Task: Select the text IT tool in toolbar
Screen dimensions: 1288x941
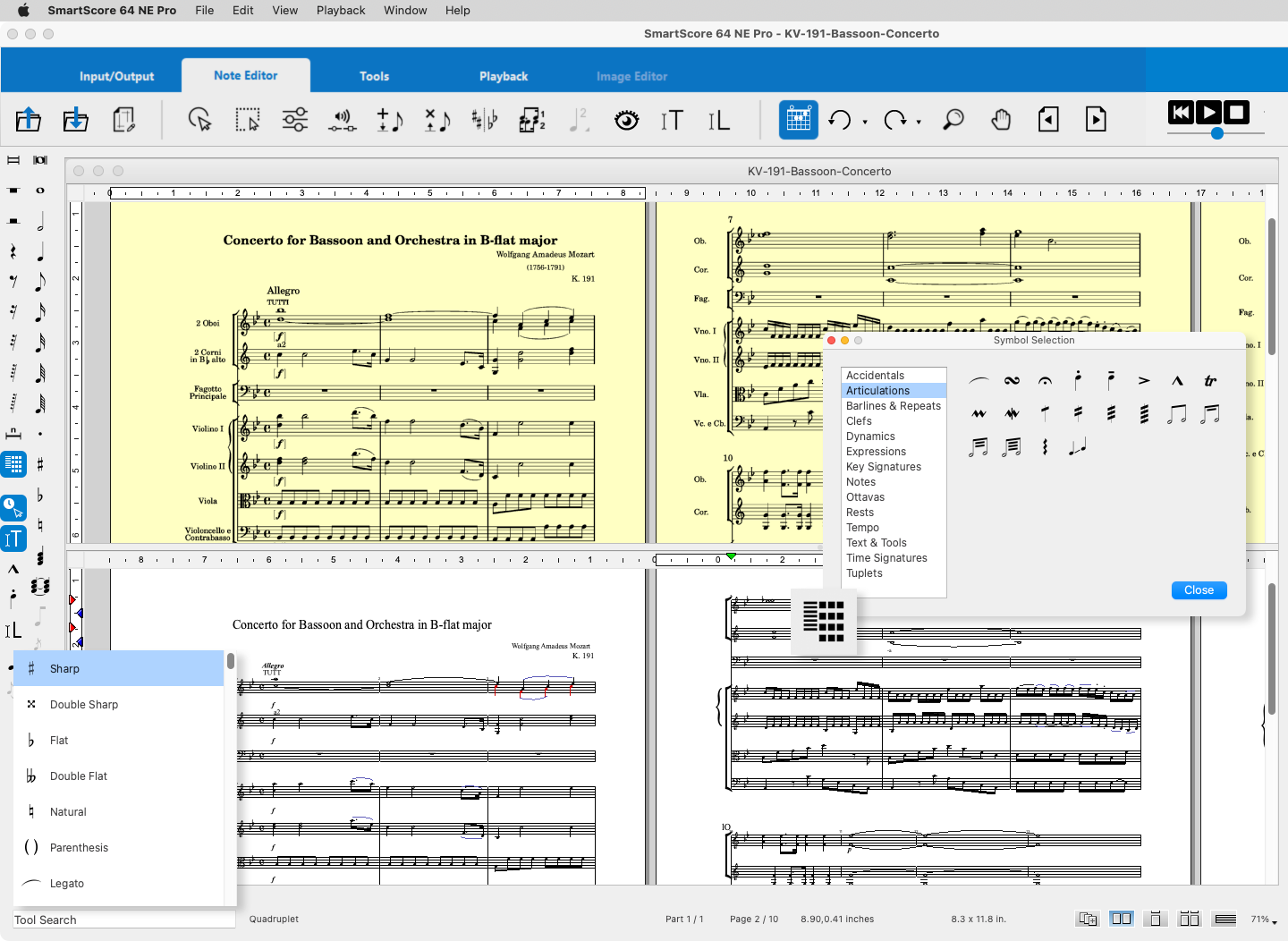Action: pyautogui.click(x=672, y=120)
